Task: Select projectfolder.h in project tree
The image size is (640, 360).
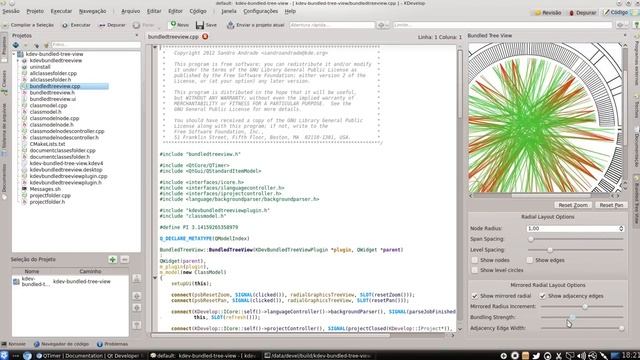Action: pos(47,202)
